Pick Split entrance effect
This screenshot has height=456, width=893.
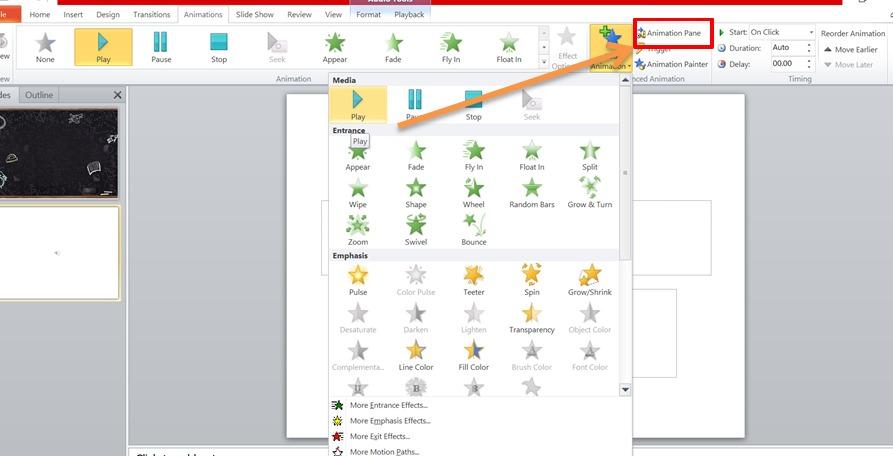click(x=590, y=155)
